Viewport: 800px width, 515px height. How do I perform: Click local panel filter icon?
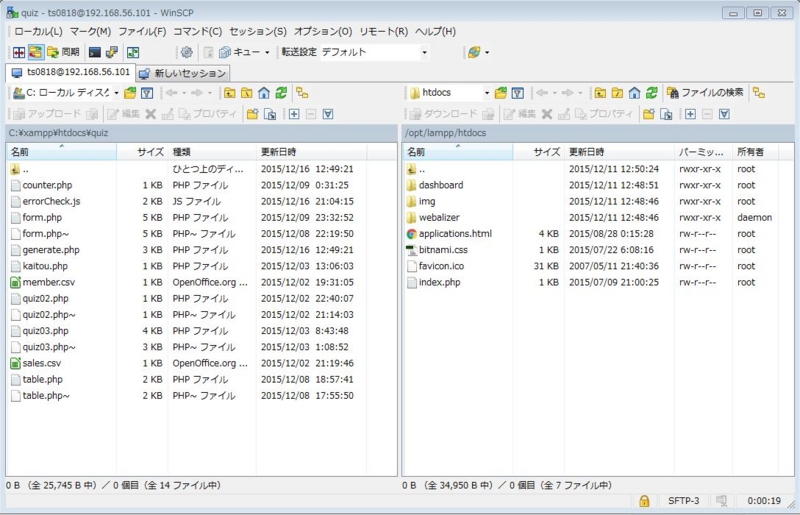147,93
